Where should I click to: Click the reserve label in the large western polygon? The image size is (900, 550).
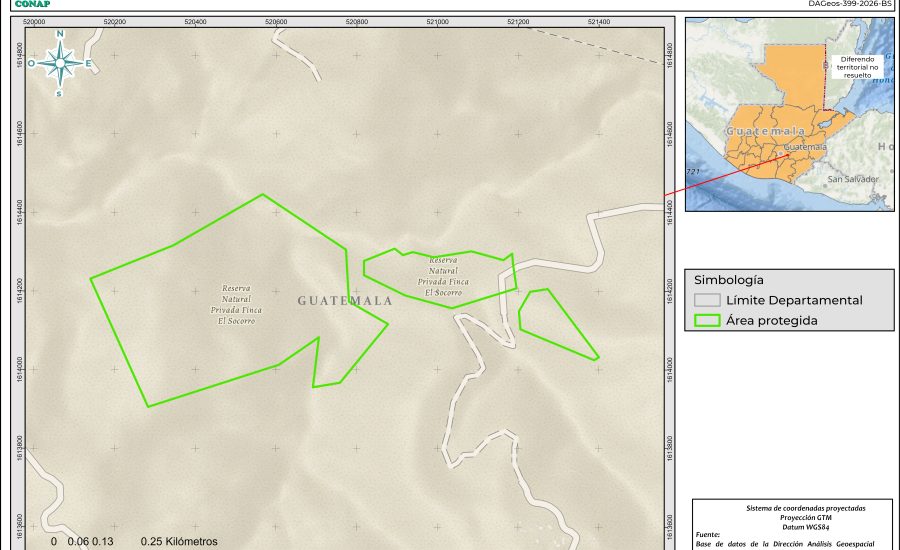point(236,304)
